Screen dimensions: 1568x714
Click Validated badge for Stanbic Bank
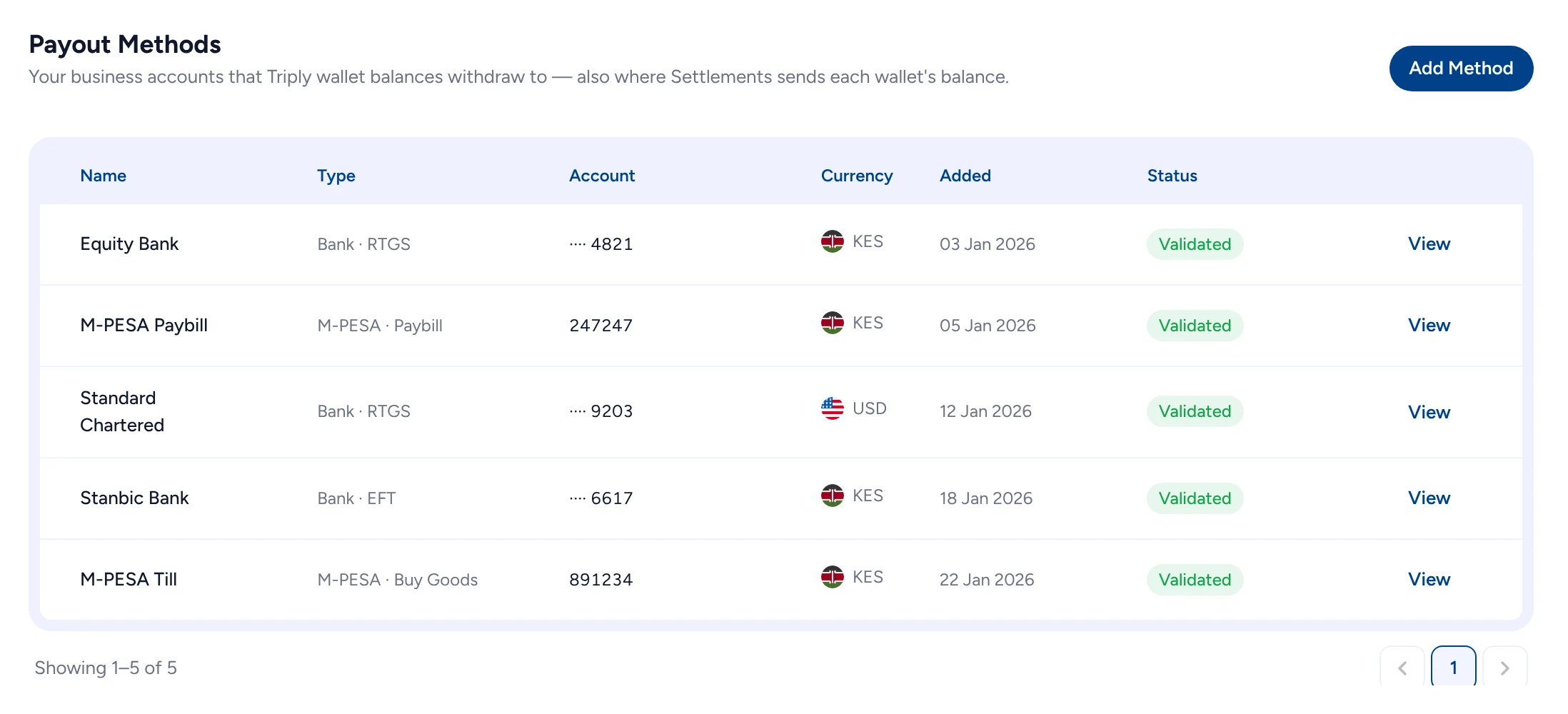[1195, 498]
